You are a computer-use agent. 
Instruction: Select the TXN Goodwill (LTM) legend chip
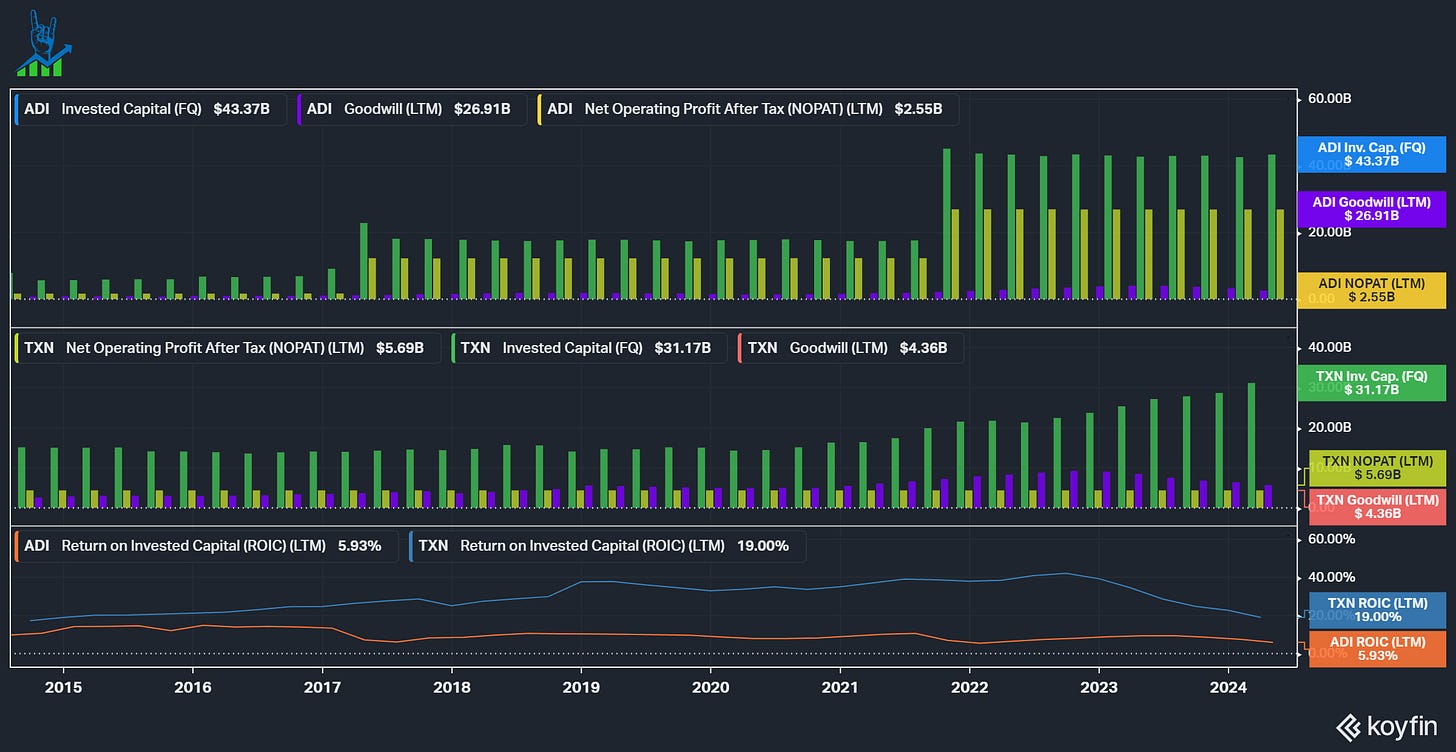coord(850,348)
